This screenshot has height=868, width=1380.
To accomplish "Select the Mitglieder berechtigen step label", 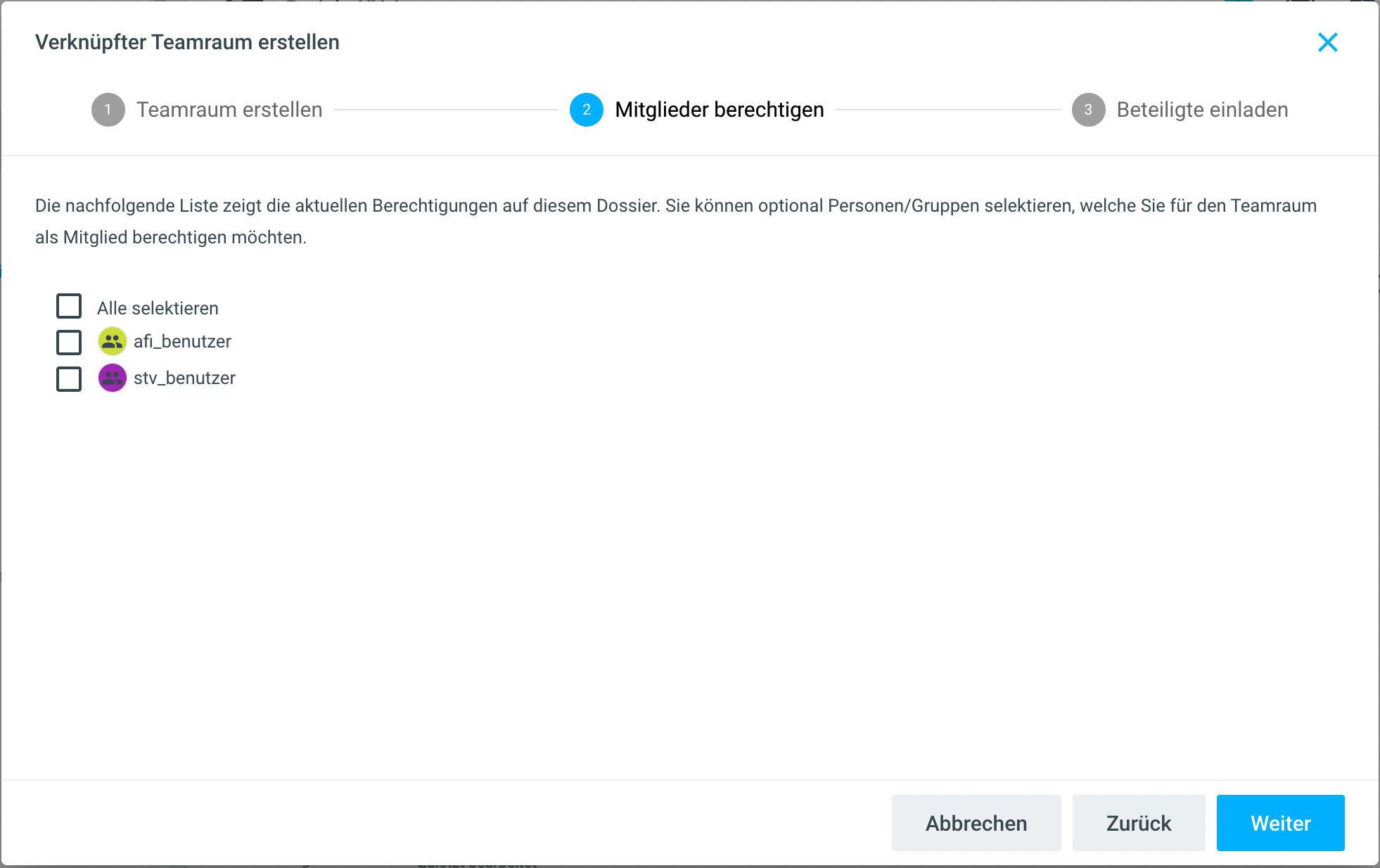I will click(719, 110).
